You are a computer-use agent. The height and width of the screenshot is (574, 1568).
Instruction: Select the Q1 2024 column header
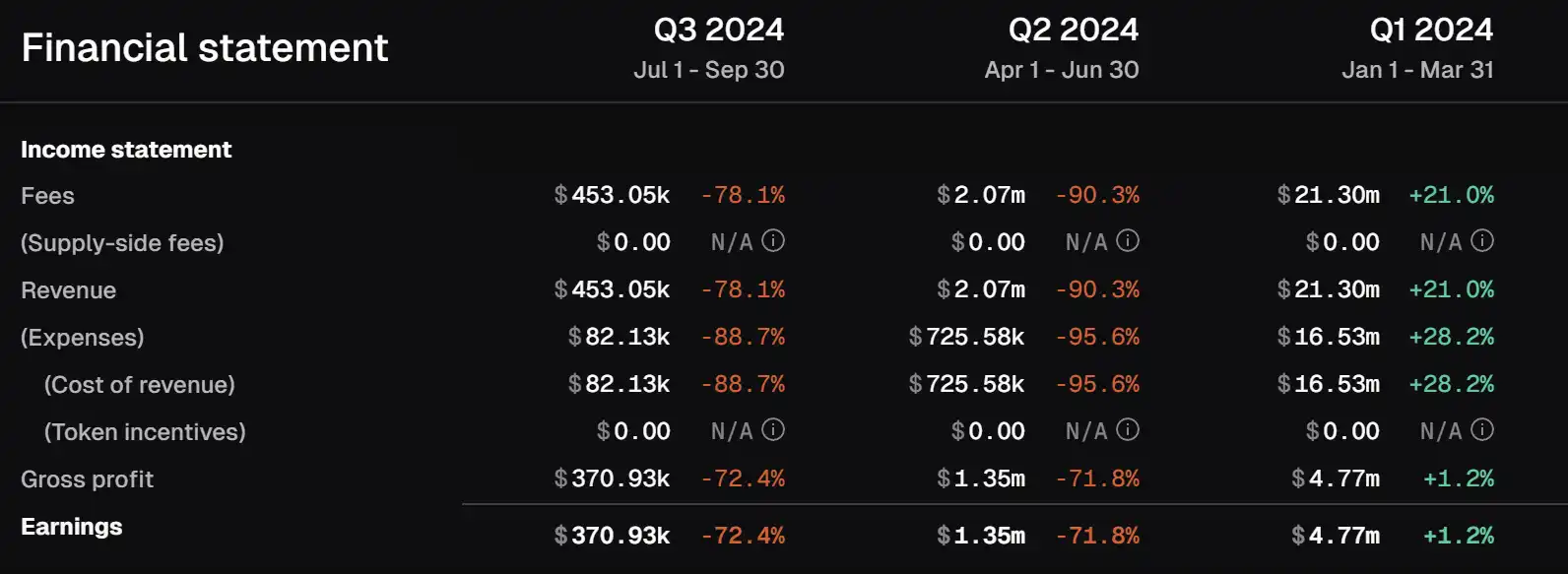pyautogui.click(x=1430, y=30)
